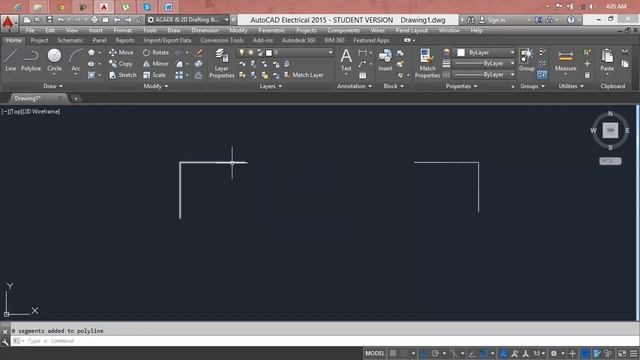The height and width of the screenshot is (360, 640).
Task: Toggle grid display in status bar
Action: click(x=393, y=353)
